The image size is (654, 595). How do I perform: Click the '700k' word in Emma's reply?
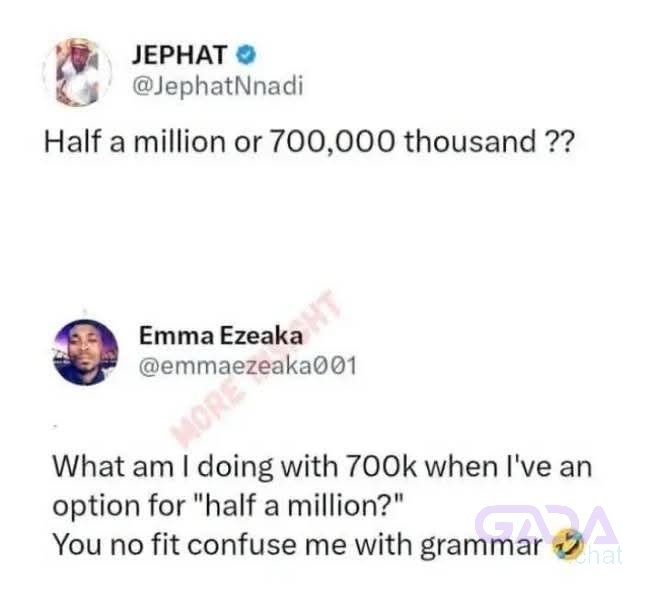(381, 466)
